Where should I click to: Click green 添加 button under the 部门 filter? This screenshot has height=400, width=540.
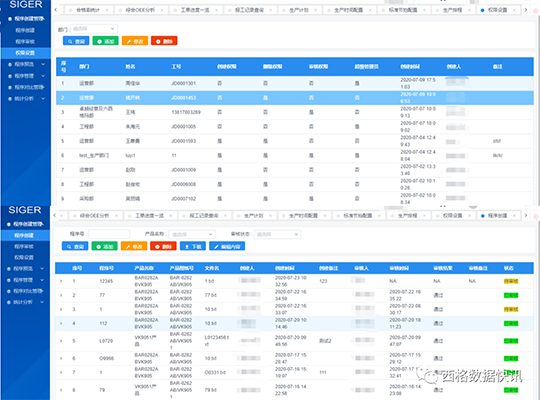pos(105,41)
